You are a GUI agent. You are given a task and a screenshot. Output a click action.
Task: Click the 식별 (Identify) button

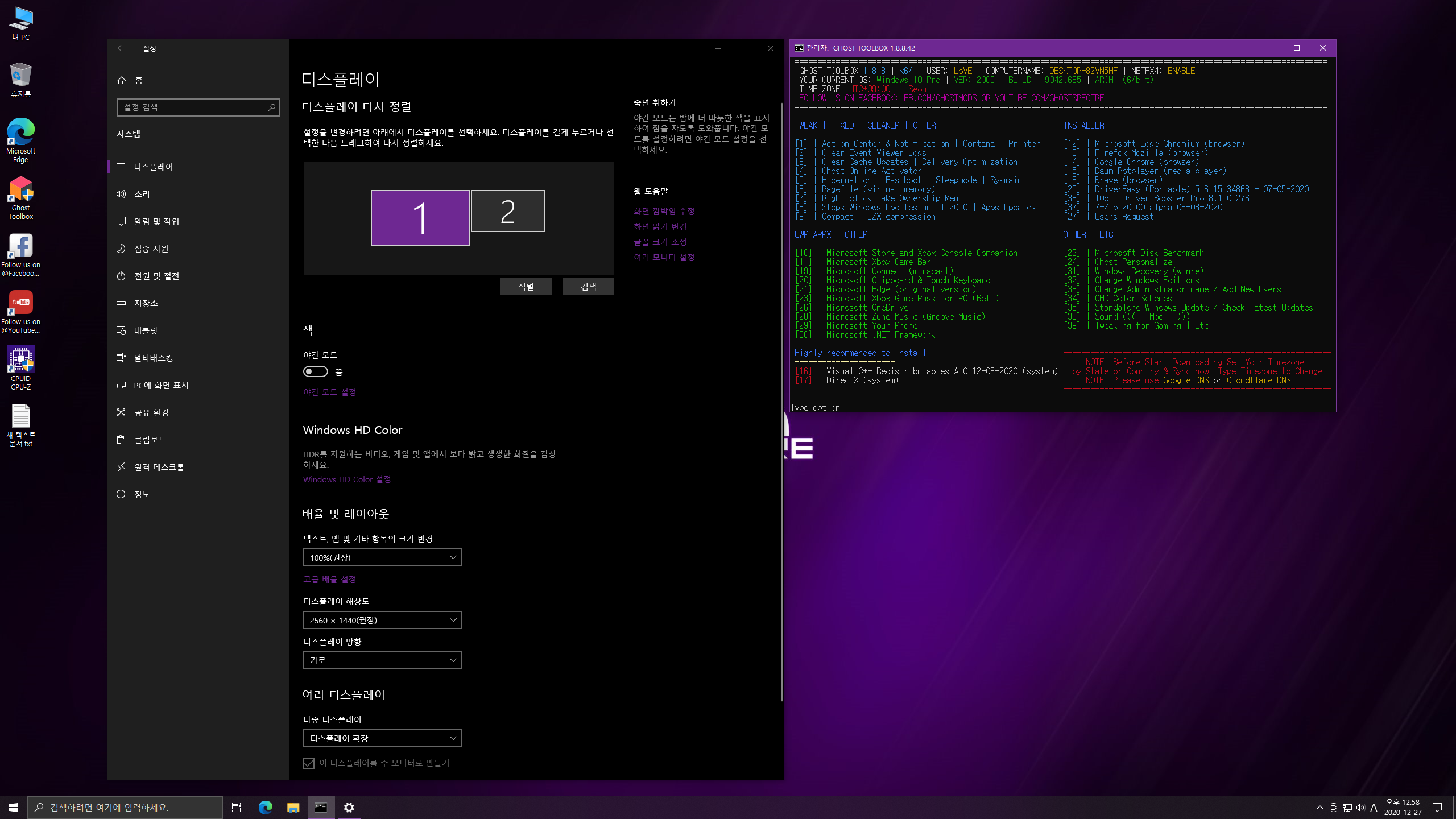point(526,287)
